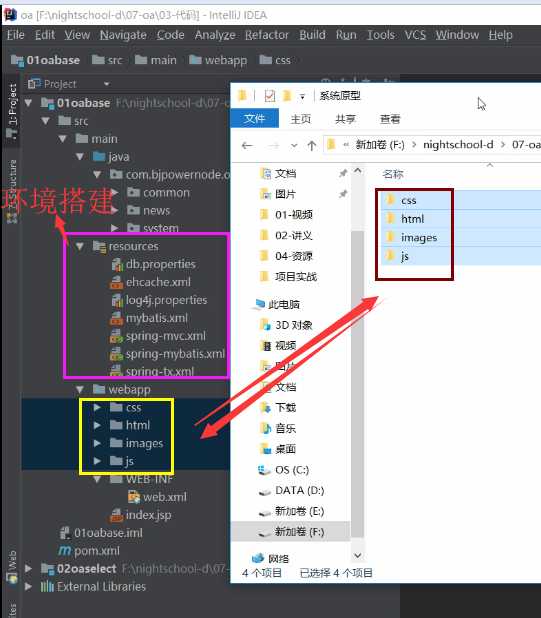Screen dimensions: 541x618
Task: Select ehcache.xml file icon
Action: (117, 282)
